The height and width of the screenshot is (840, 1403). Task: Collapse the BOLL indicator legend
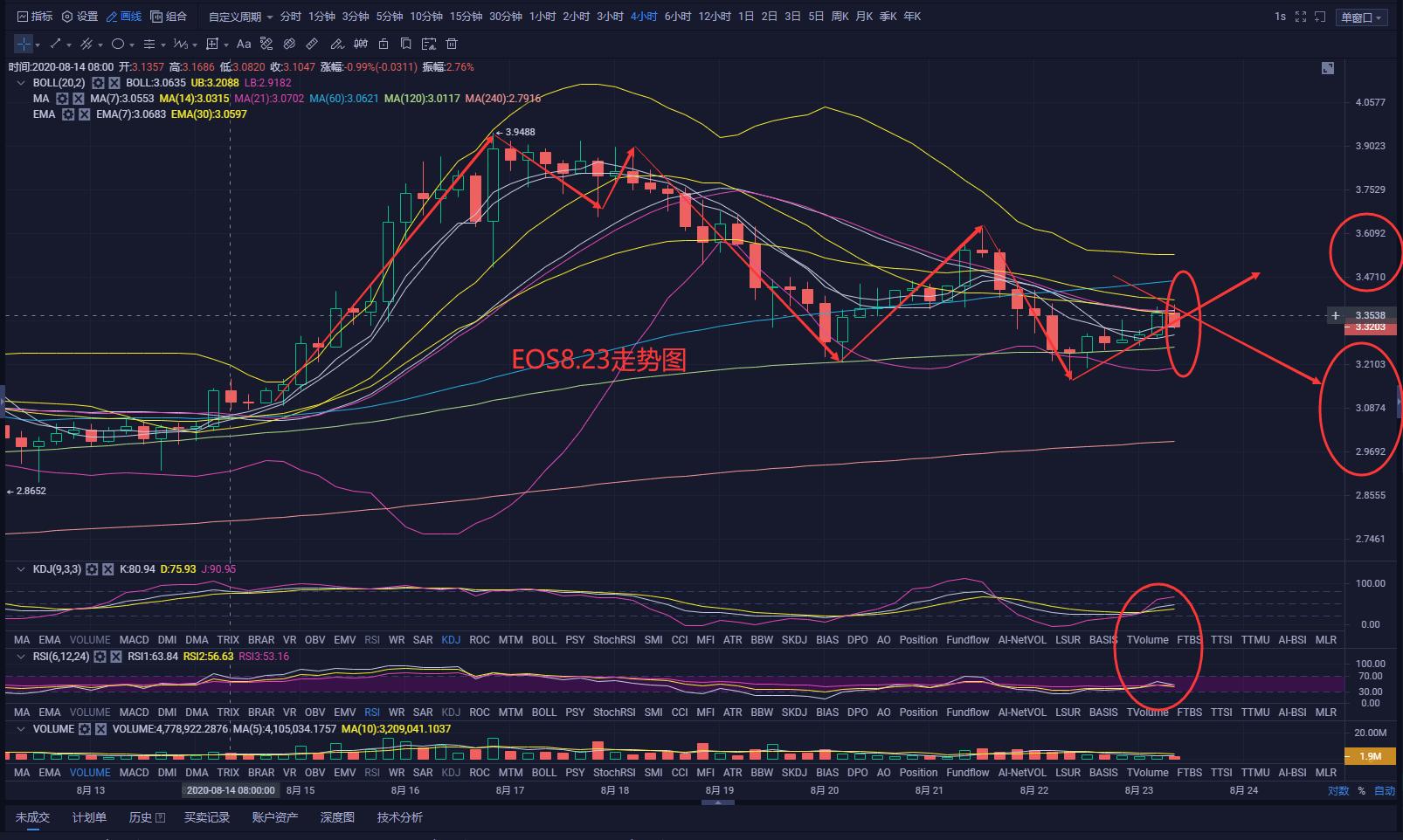click(x=21, y=83)
